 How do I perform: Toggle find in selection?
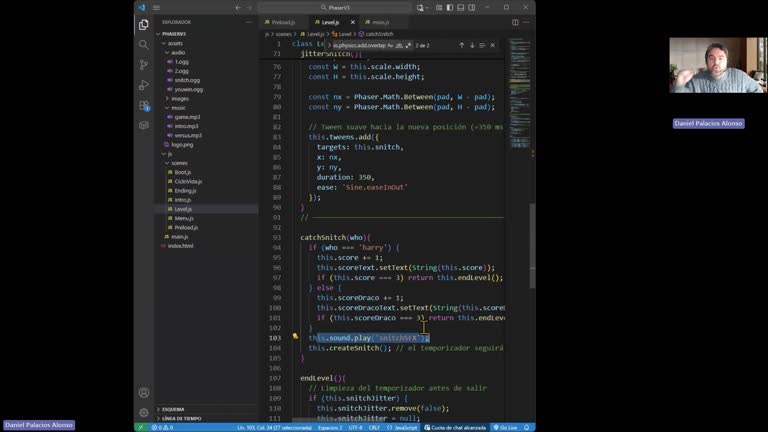click(x=482, y=45)
